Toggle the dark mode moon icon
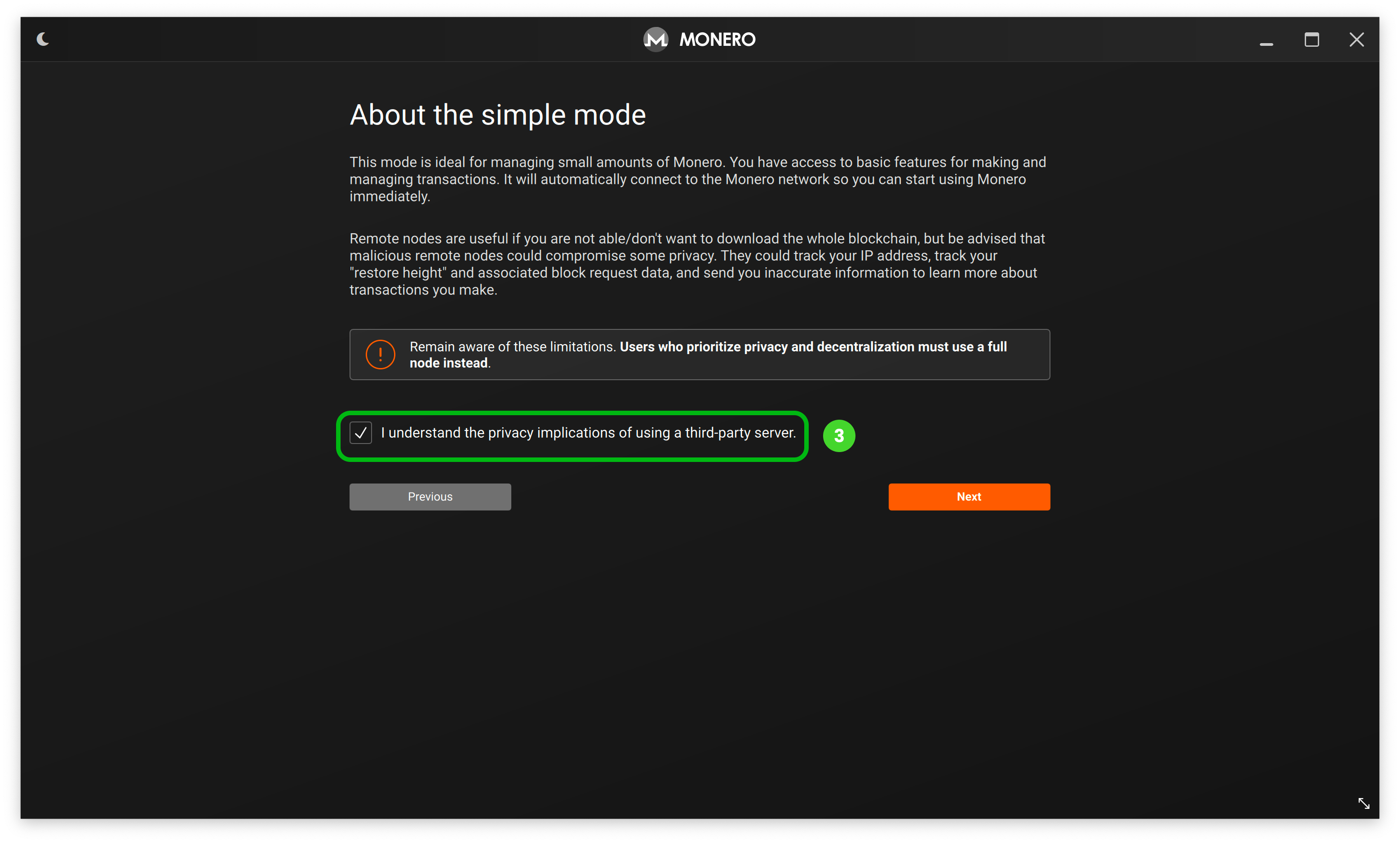 [x=43, y=39]
